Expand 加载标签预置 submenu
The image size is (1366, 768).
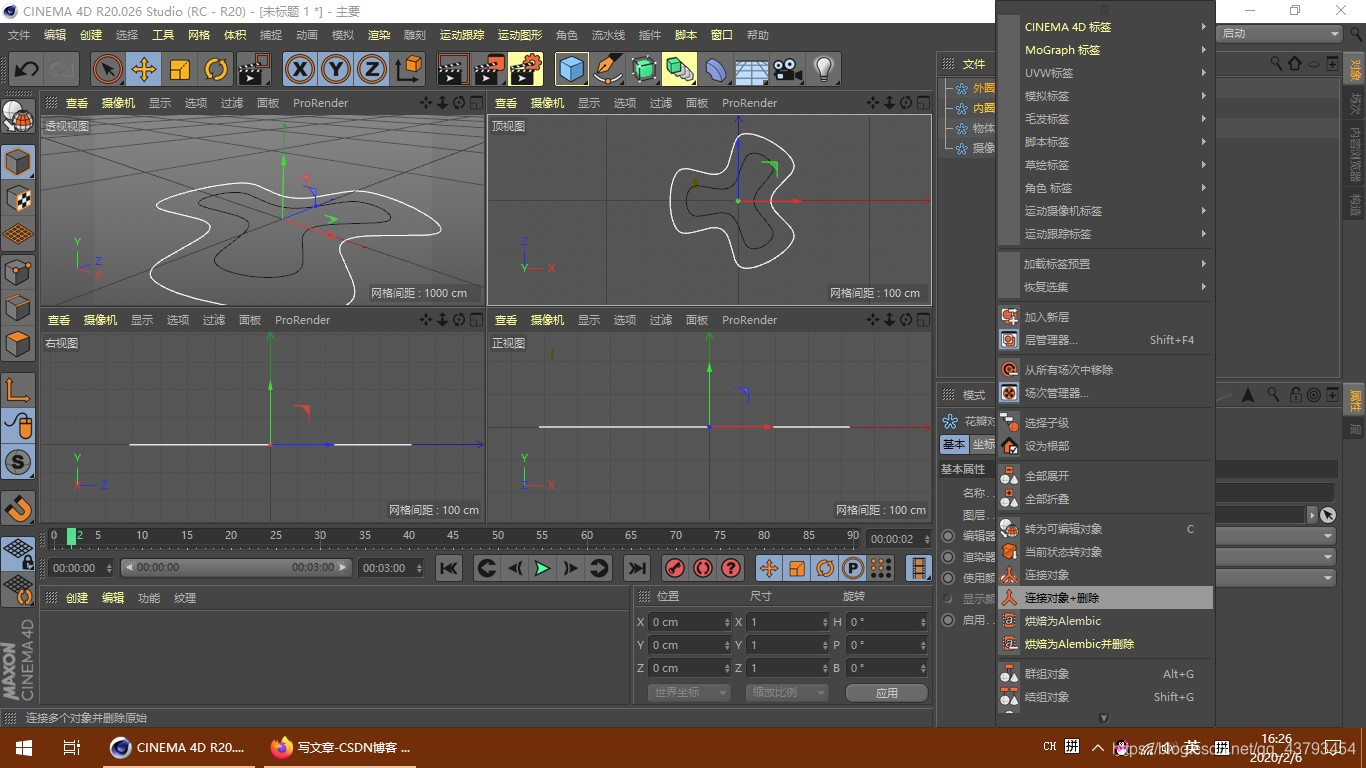point(1105,264)
